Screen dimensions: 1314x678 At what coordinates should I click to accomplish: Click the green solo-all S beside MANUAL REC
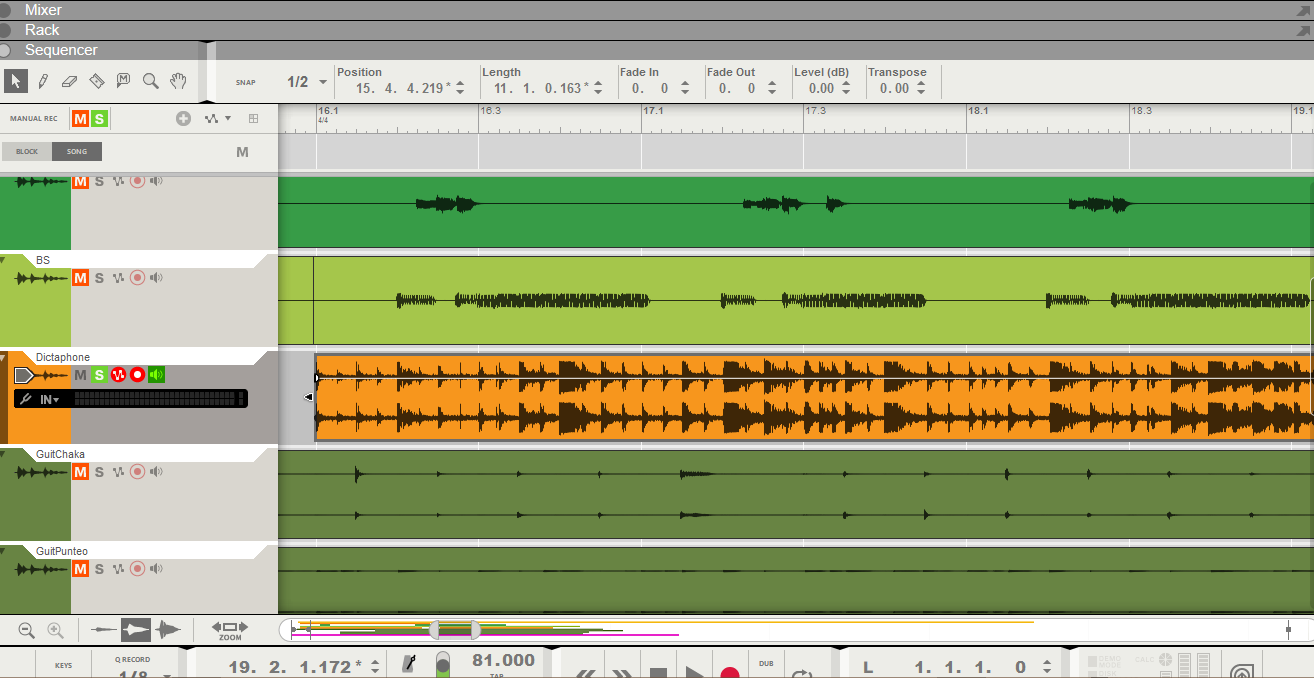[99, 119]
